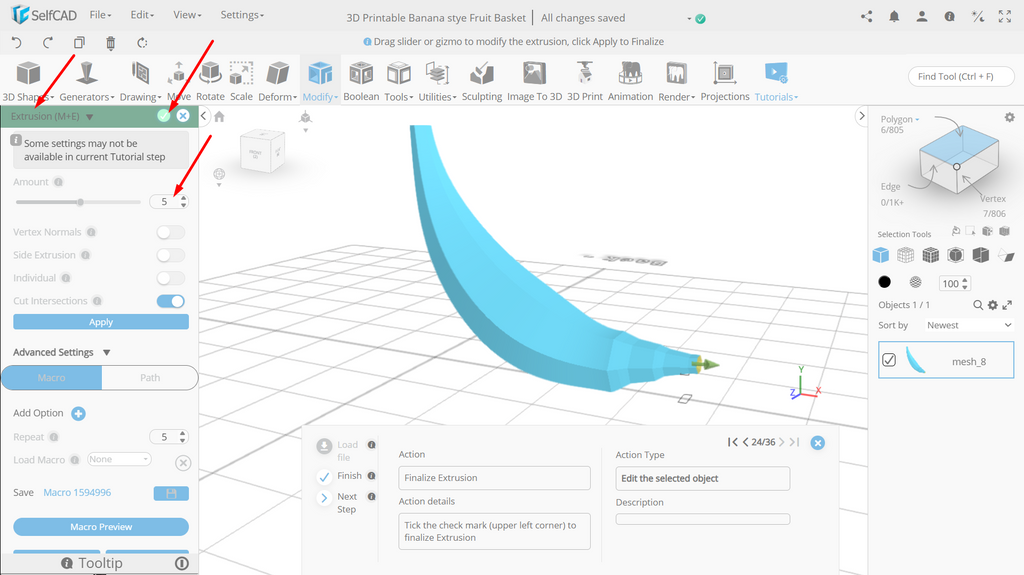Viewport: 1024px width, 575px height.
Task: Open the Load Macro None dropdown
Action: [120, 459]
